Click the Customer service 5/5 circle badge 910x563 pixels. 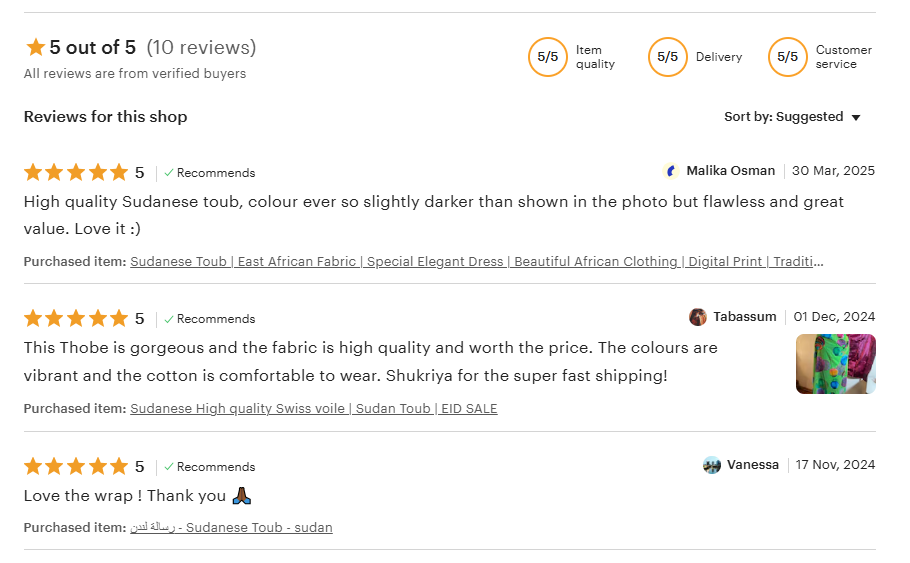coord(787,57)
